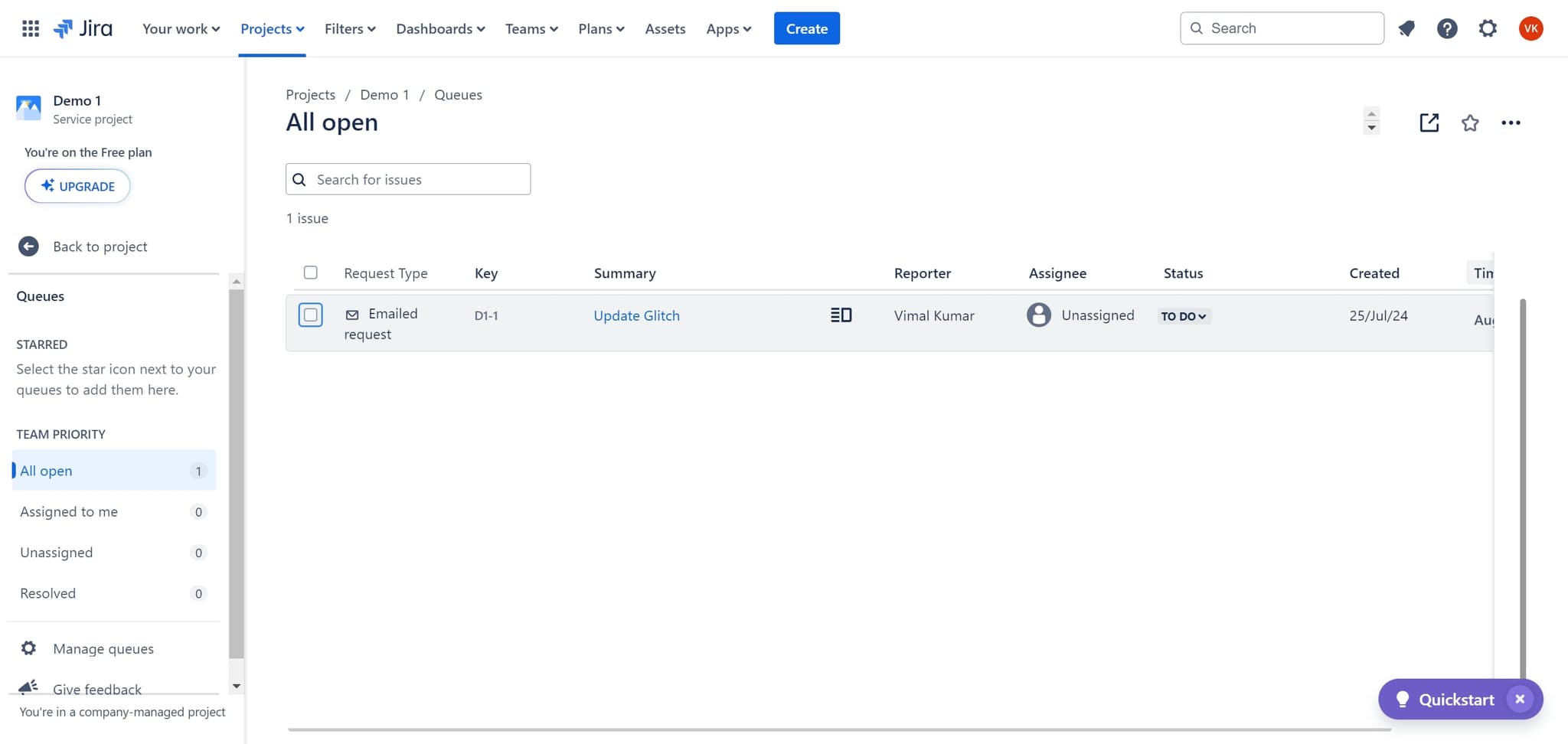Open notifications via the megaphone icon
Screen dimensions: 1568x744
tap(1407, 28)
